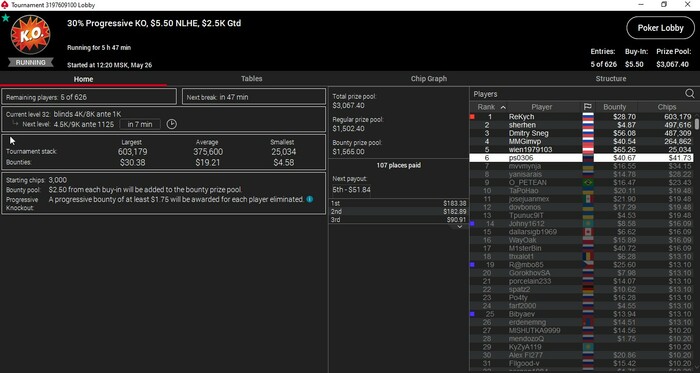Select player Dmitry Sneg row
This screenshot has width=700, height=373.
582,133
